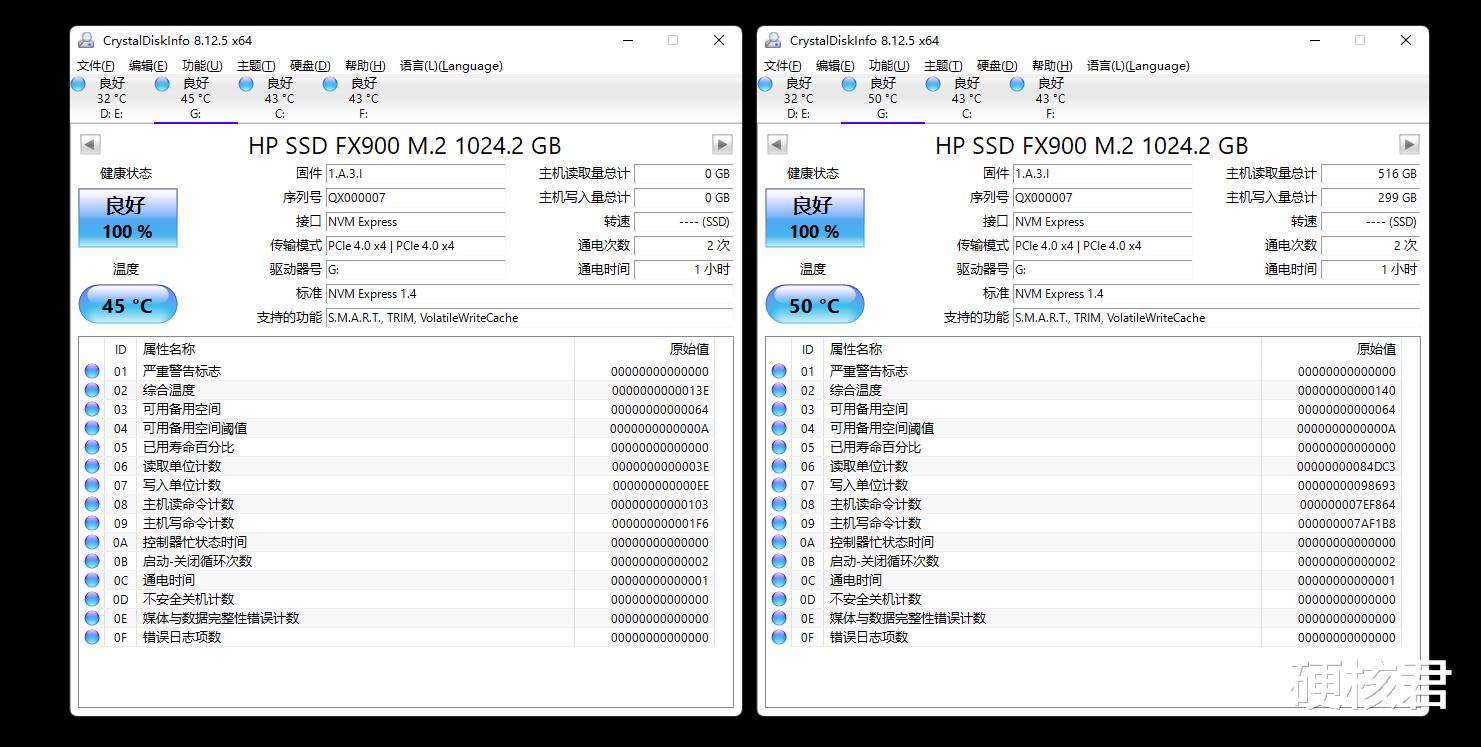
Task: Click 原始值 column header in left window
Action: (643, 349)
